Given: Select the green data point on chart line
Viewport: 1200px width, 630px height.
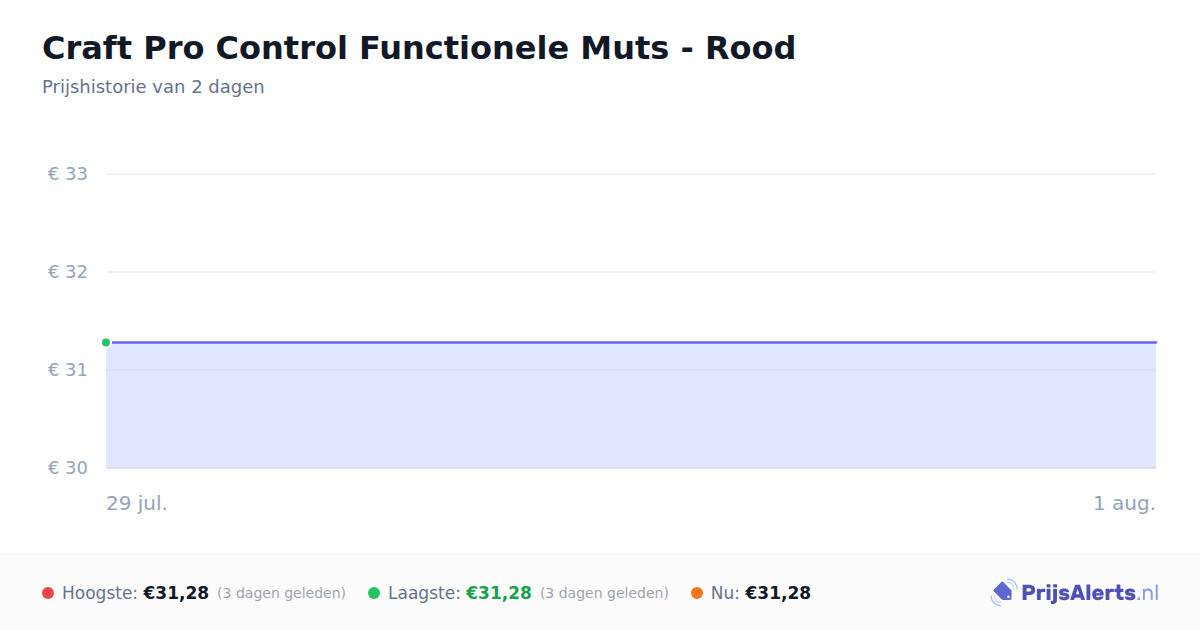Looking at the screenshot, I should click(x=106, y=342).
